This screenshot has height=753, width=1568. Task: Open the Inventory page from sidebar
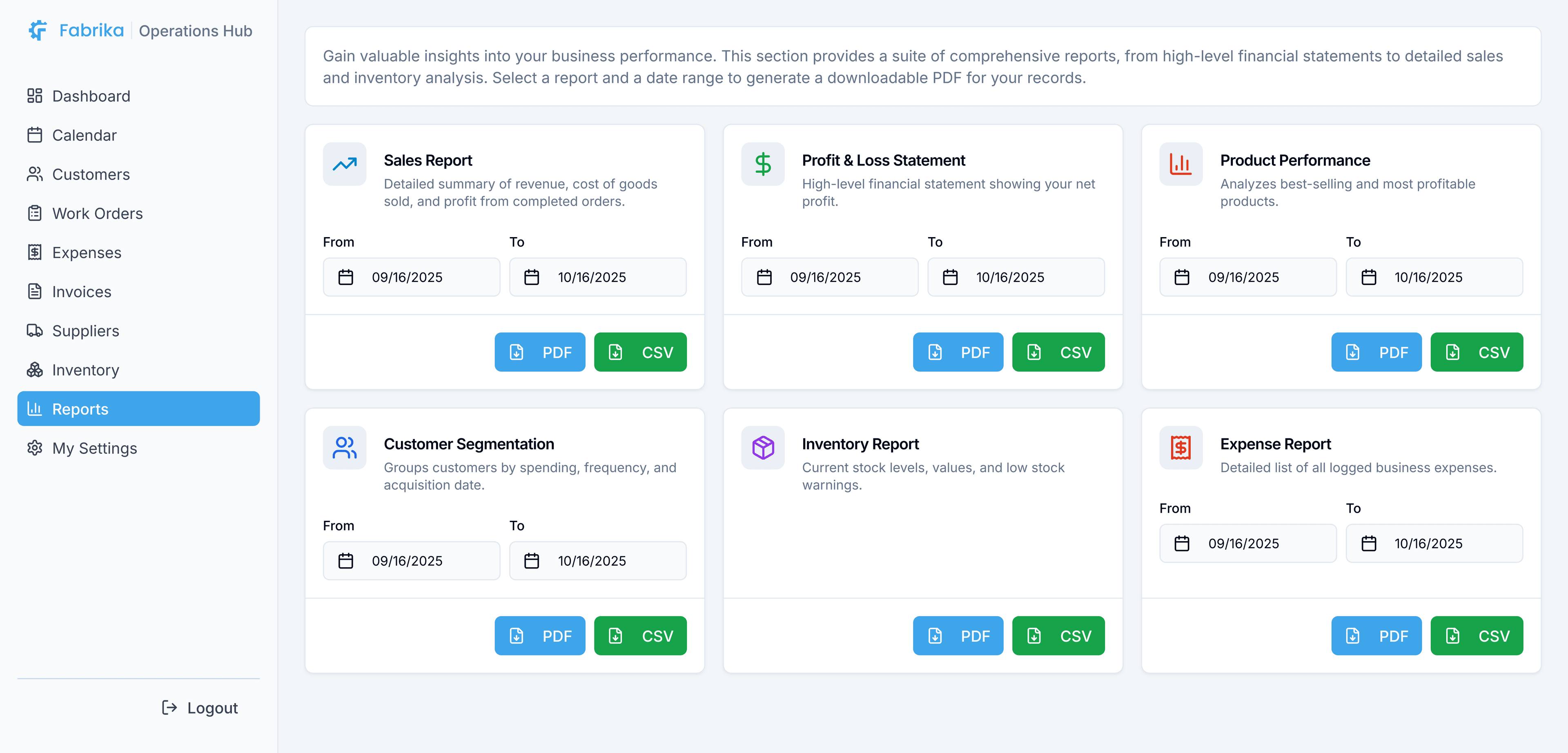[85, 370]
